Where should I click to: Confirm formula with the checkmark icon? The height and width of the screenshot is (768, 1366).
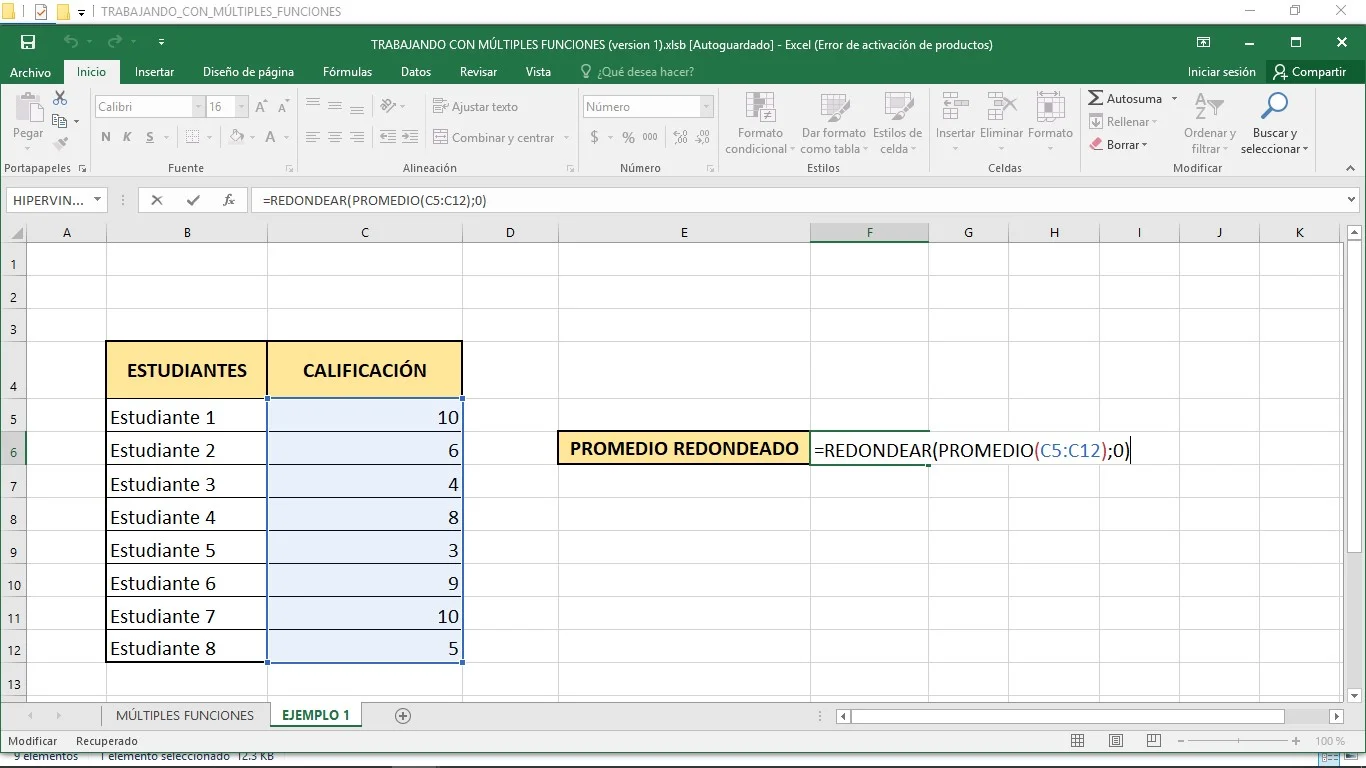coord(193,200)
